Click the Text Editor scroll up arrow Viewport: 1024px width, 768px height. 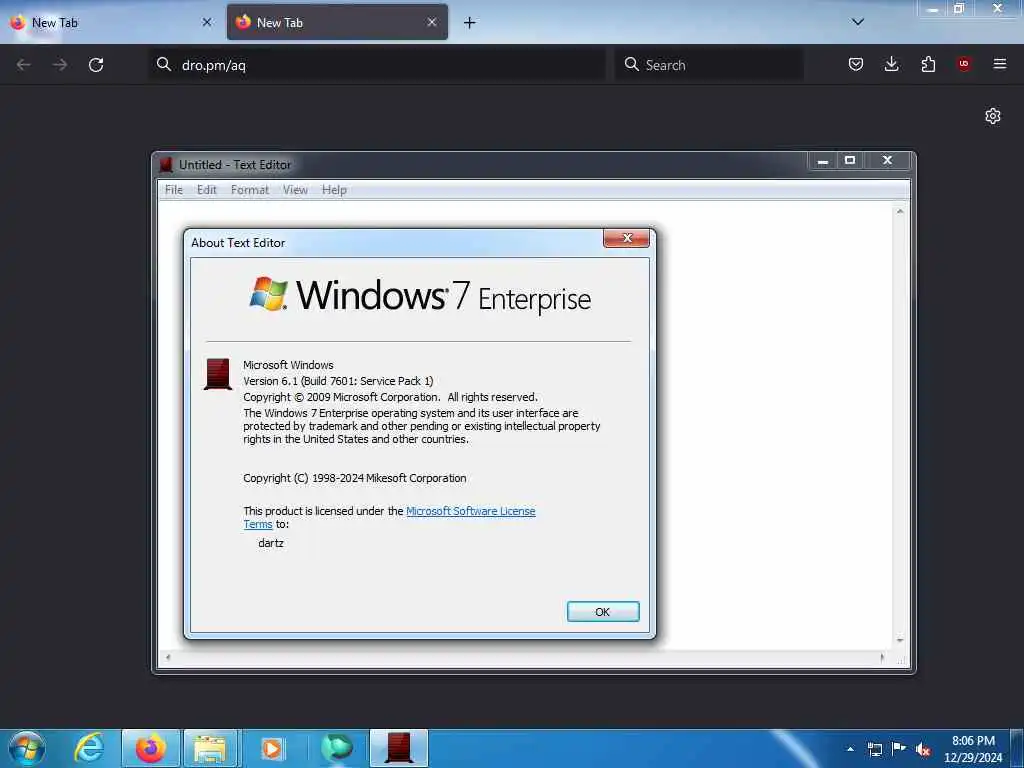[x=900, y=211]
